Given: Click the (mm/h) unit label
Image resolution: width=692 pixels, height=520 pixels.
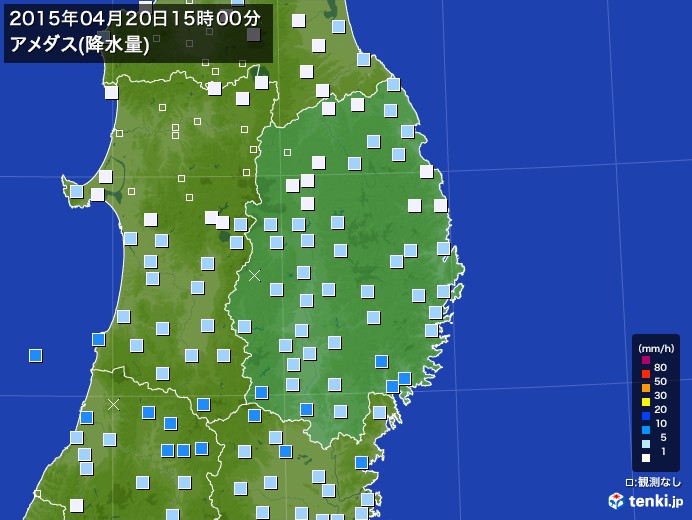Looking at the screenshot, I should pyautogui.click(x=656, y=348).
